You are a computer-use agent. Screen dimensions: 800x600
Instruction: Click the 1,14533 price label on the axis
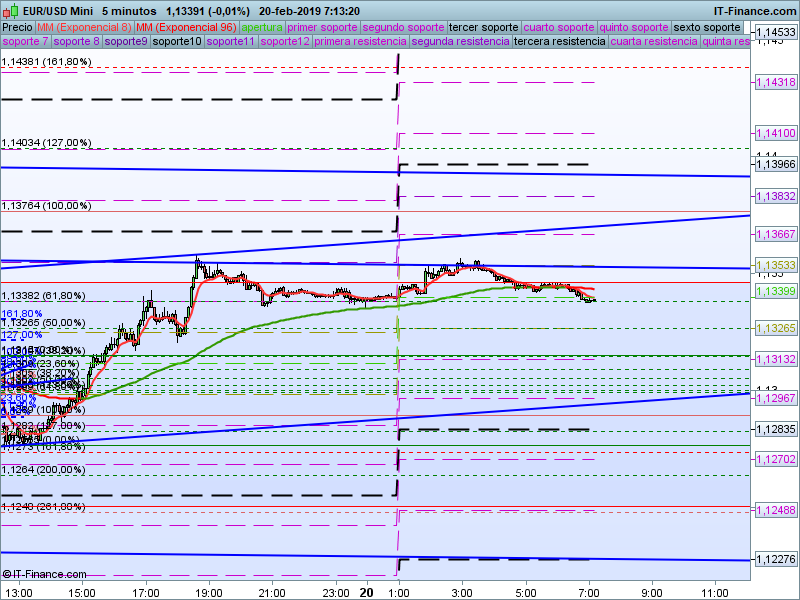point(776,33)
